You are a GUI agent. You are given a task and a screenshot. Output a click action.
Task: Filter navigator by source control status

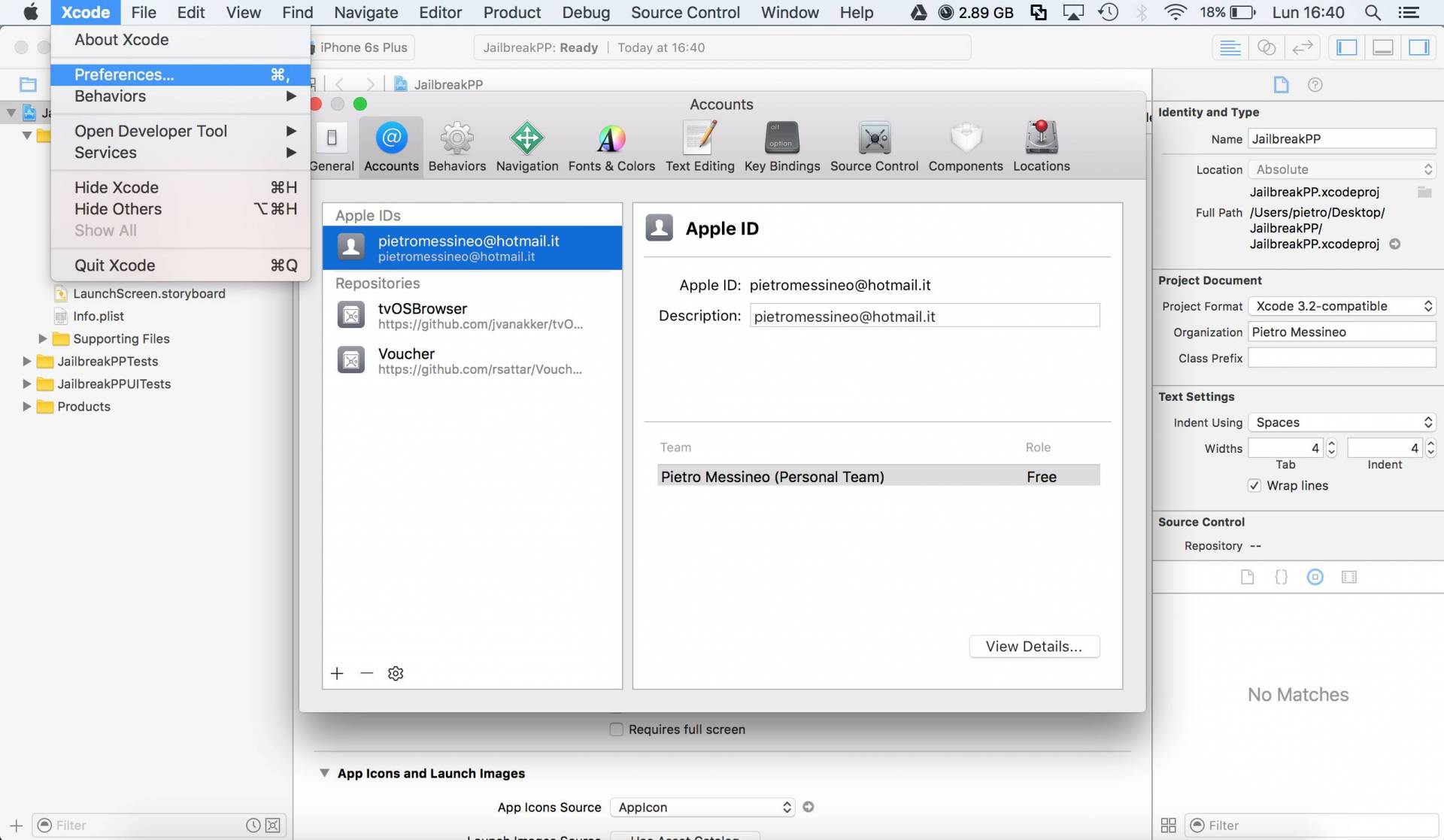click(x=273, y=825)
